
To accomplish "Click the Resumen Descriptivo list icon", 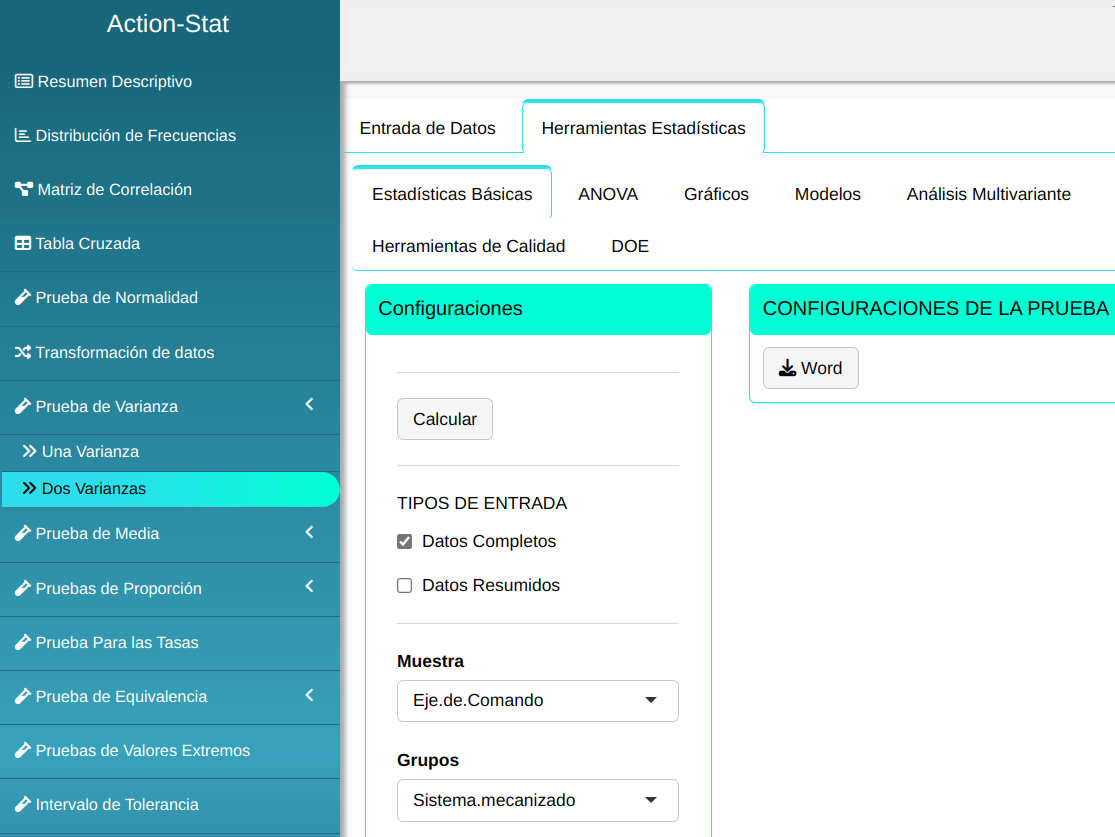I will coord(23,81).
